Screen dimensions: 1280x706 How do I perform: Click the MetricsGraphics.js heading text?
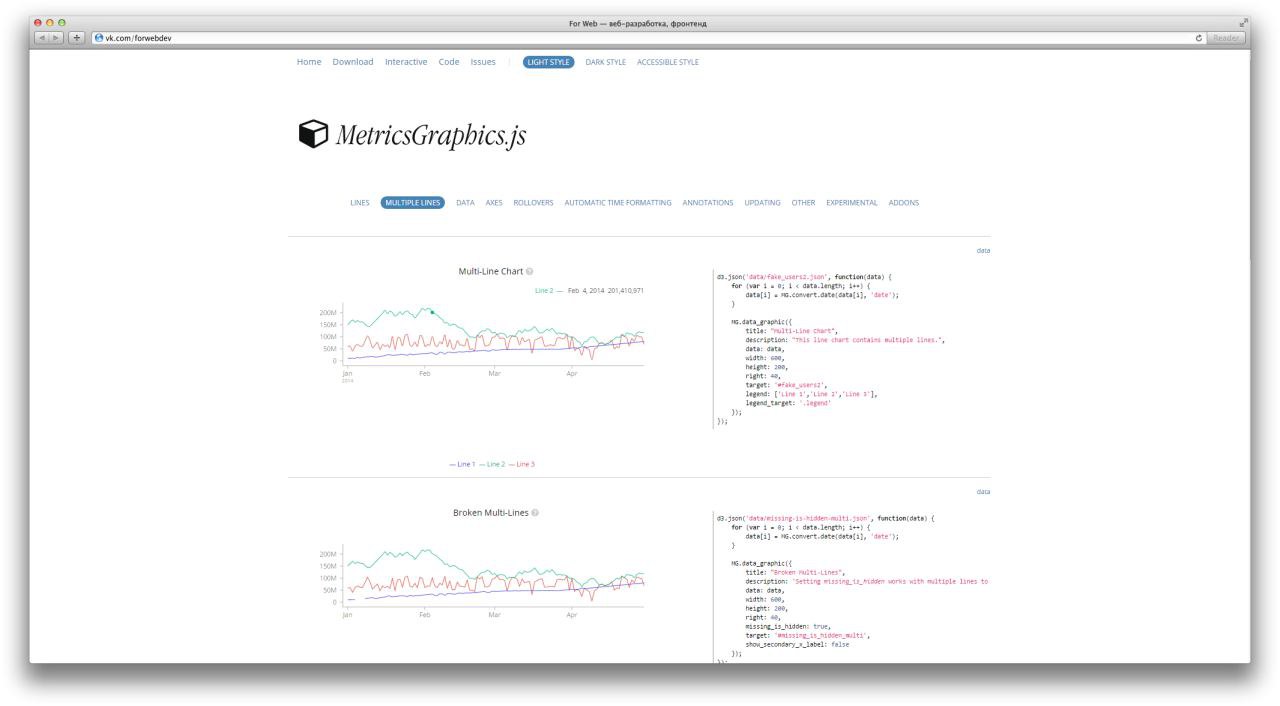[x=431, y=136]
